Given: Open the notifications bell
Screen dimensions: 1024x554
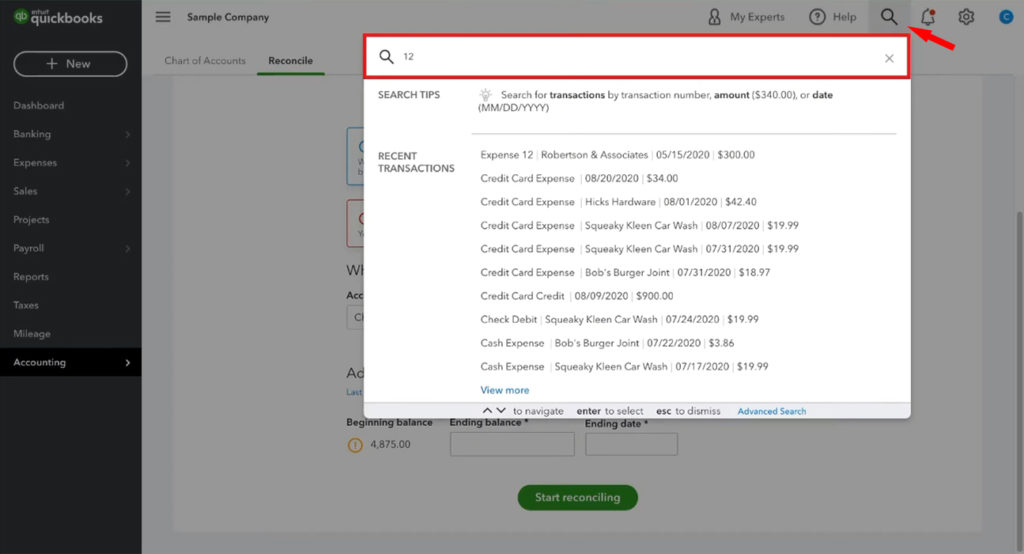Looking at the screenshot, I should pos(927,17).
